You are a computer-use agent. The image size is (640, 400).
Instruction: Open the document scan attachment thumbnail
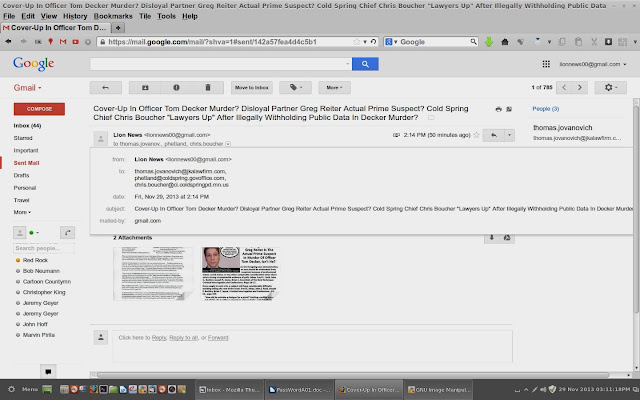153,273
